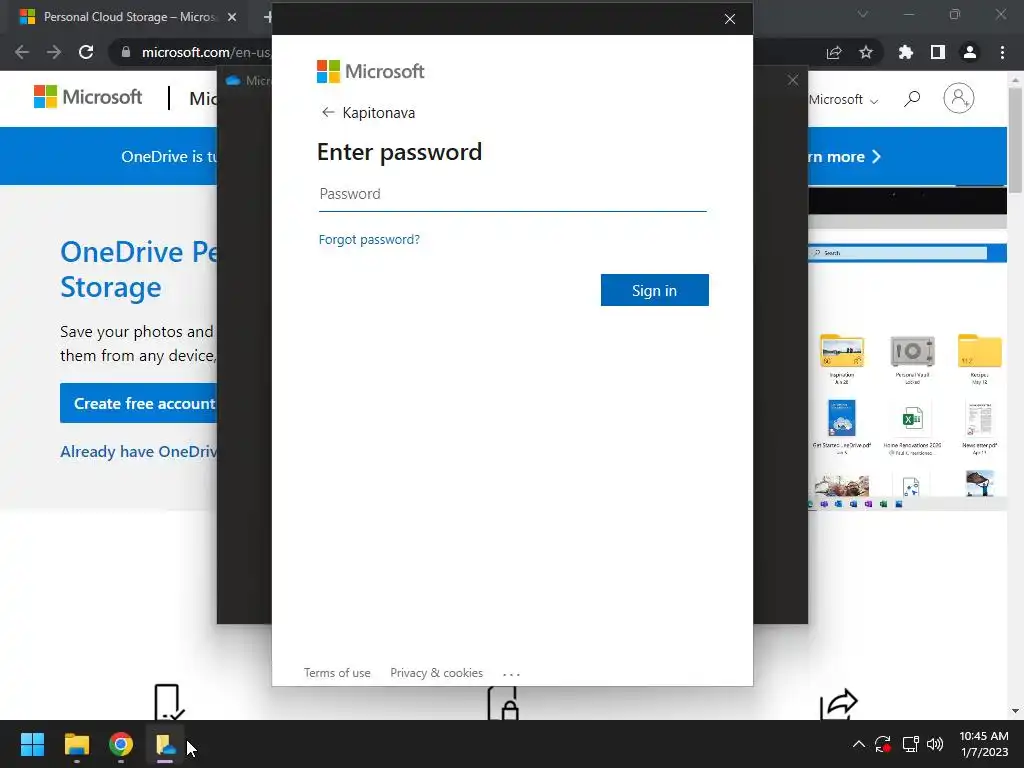Click Already have OneDrive link
Image resolution: width=1024 pixels, height=768 pixels.
(138, 452)
